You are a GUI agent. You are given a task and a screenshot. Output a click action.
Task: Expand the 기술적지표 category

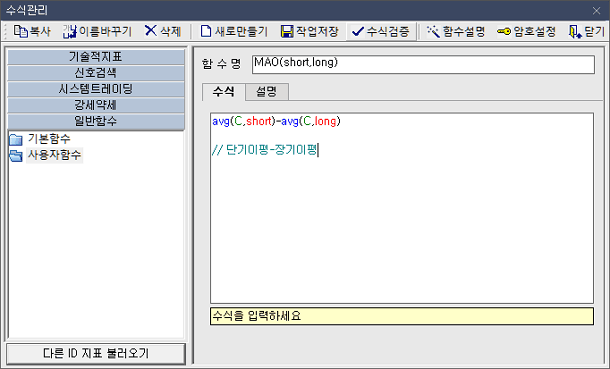pos(96,57)
